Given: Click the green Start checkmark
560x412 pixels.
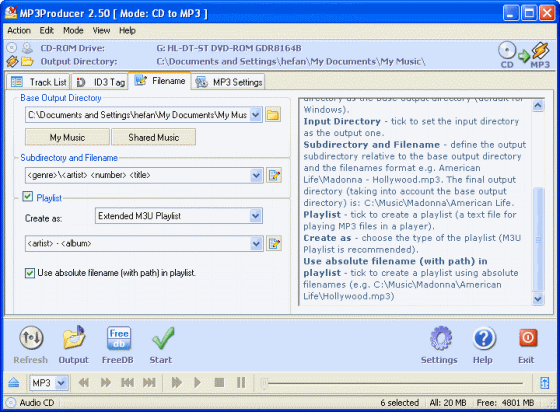Looking at the screenshot, I should (x=163, y=338).
